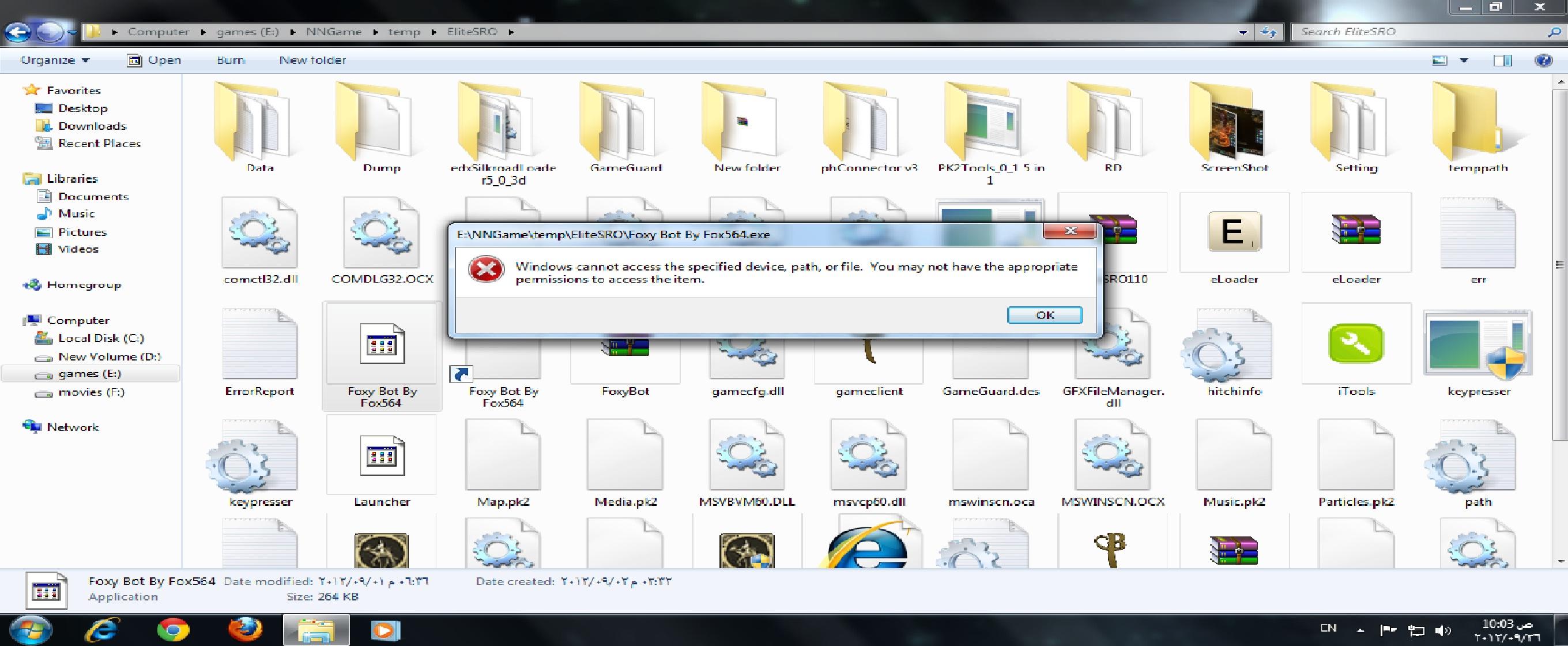Viewport: 1568px width, 646px height.
Task: Dismiss the error dialog with OK
Action: (x=1045, y=315)
